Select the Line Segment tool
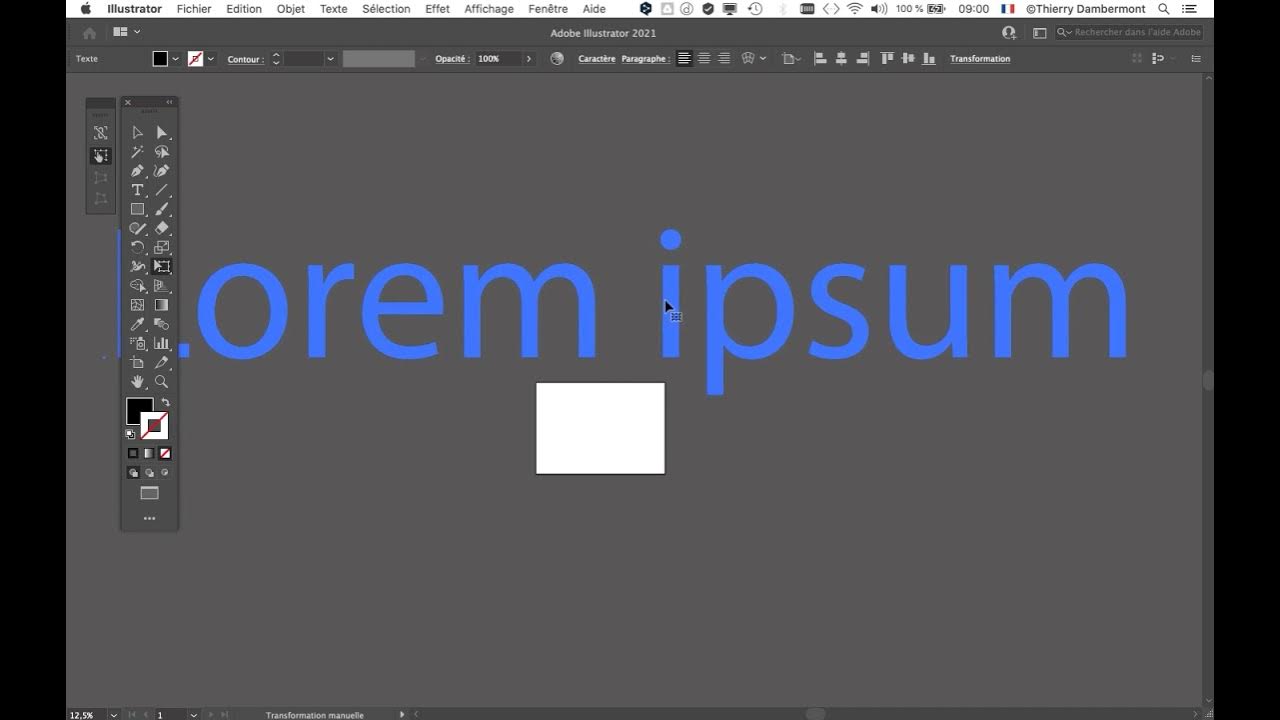 [x=162, y=190]
